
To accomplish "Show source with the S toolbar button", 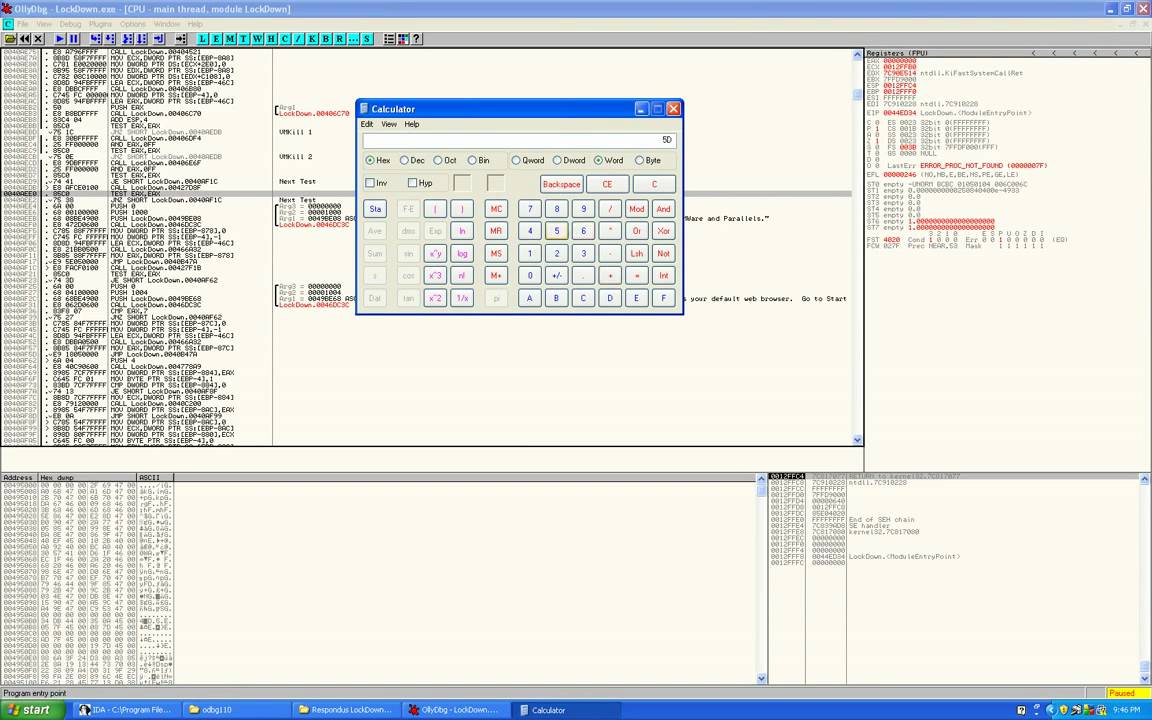I will (x=367, y=39).
